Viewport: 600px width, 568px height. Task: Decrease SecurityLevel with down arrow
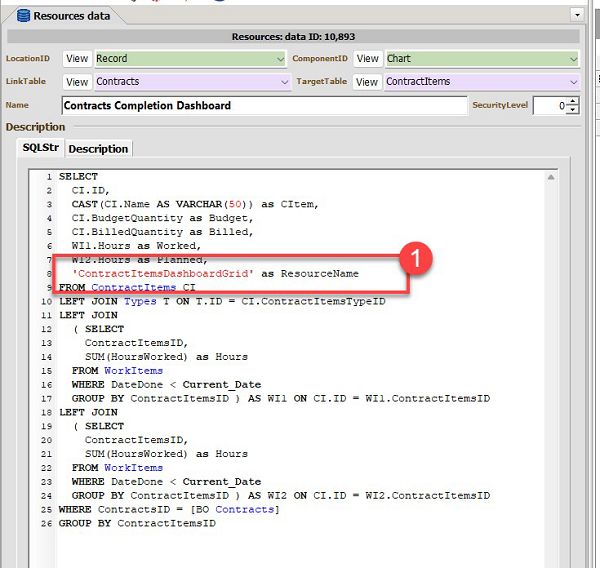pos(572,110)
